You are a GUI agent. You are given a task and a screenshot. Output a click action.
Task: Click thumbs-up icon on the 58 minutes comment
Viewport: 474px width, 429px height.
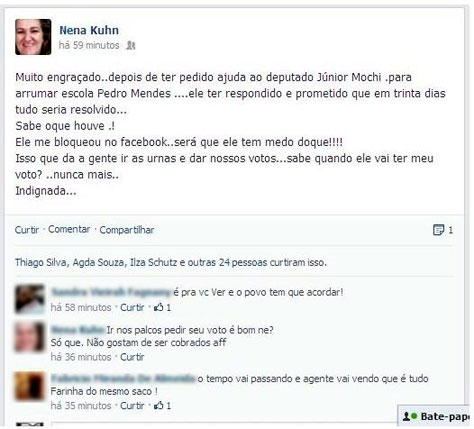tap(159, 307)
